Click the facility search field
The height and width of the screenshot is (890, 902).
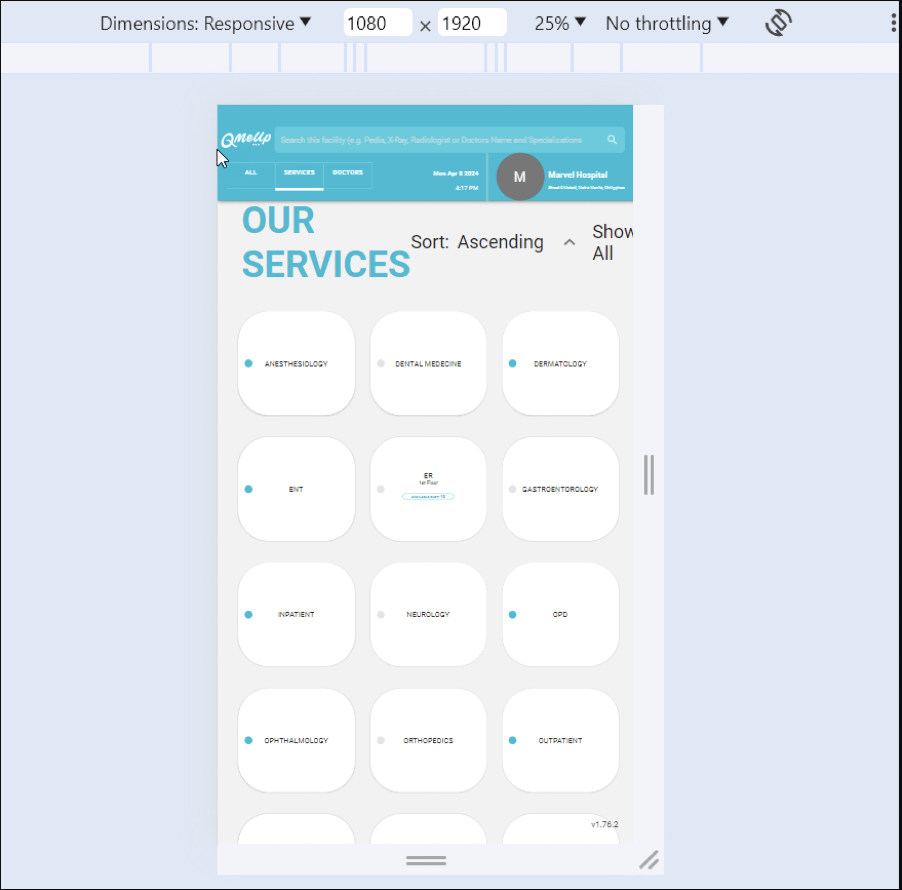click(440, 140)
